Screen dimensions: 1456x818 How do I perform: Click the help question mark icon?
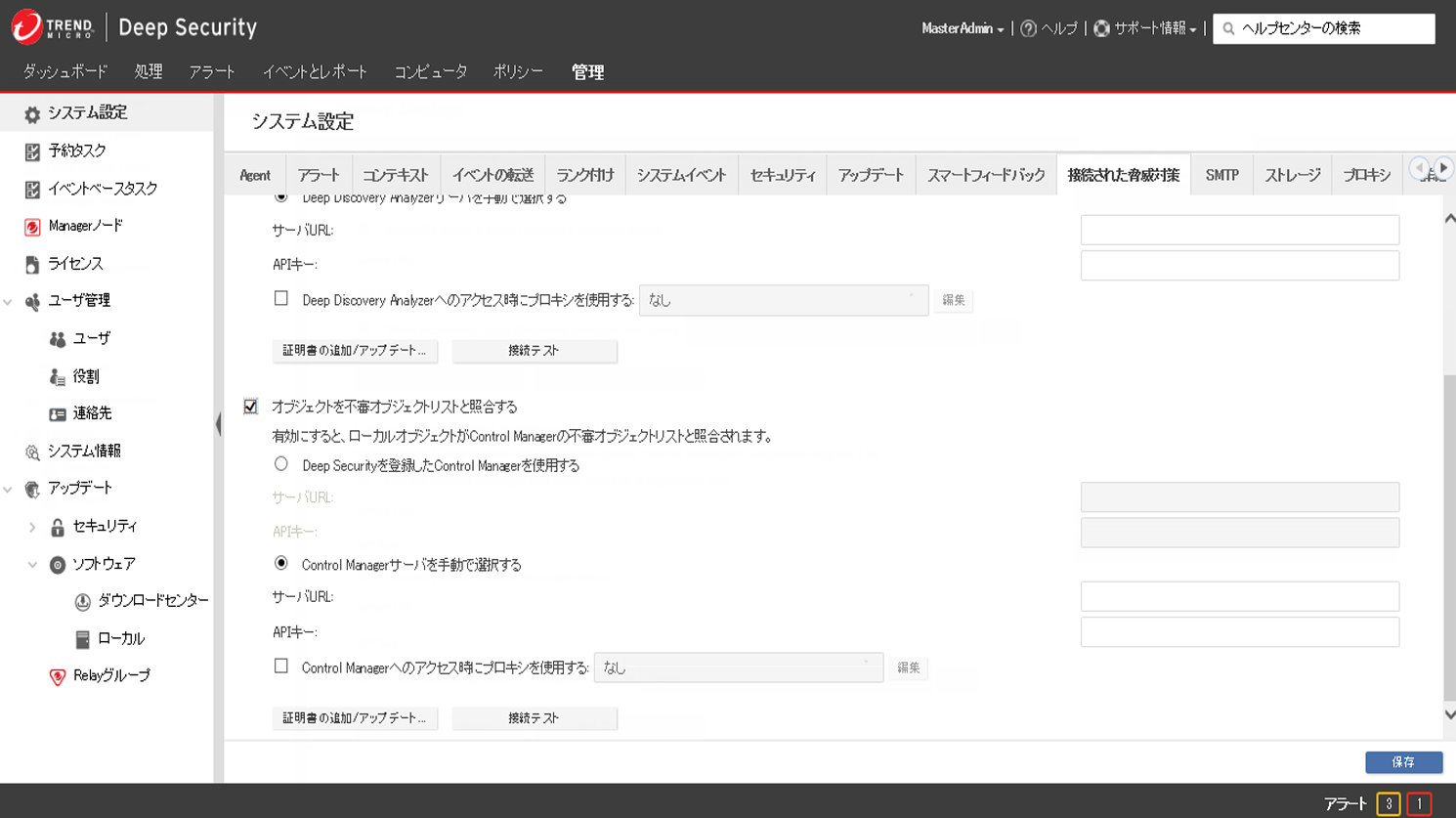[1028, 29]
